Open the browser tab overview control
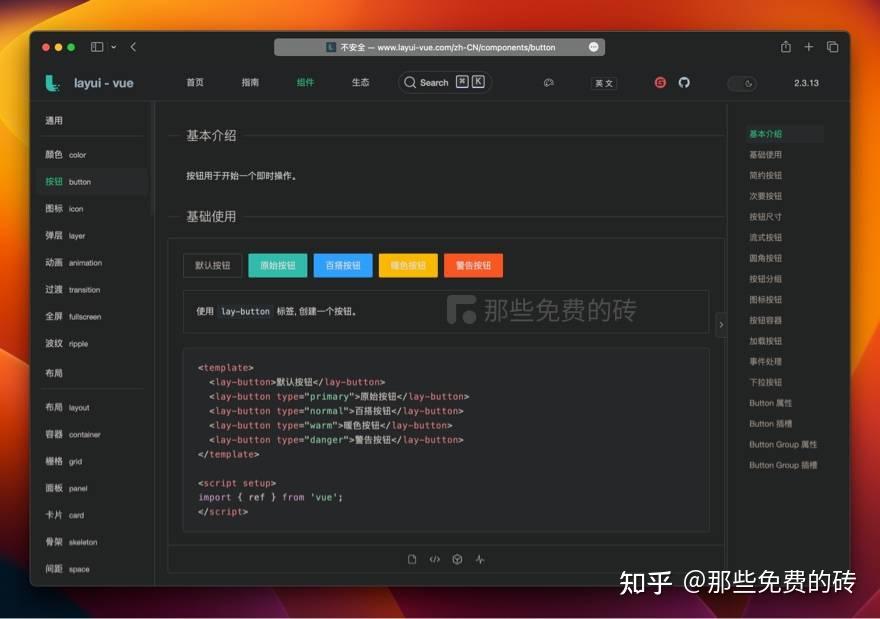Viewport: 880px width, 619px height. [833, 46]
